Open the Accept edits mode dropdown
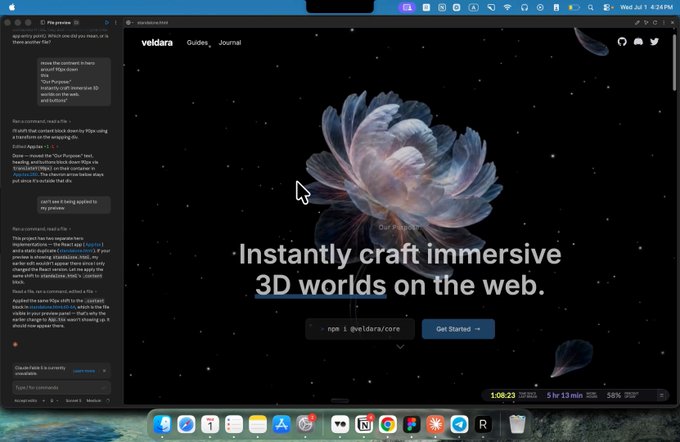Screen dimensions: 680x442 (x=29, y=401)
